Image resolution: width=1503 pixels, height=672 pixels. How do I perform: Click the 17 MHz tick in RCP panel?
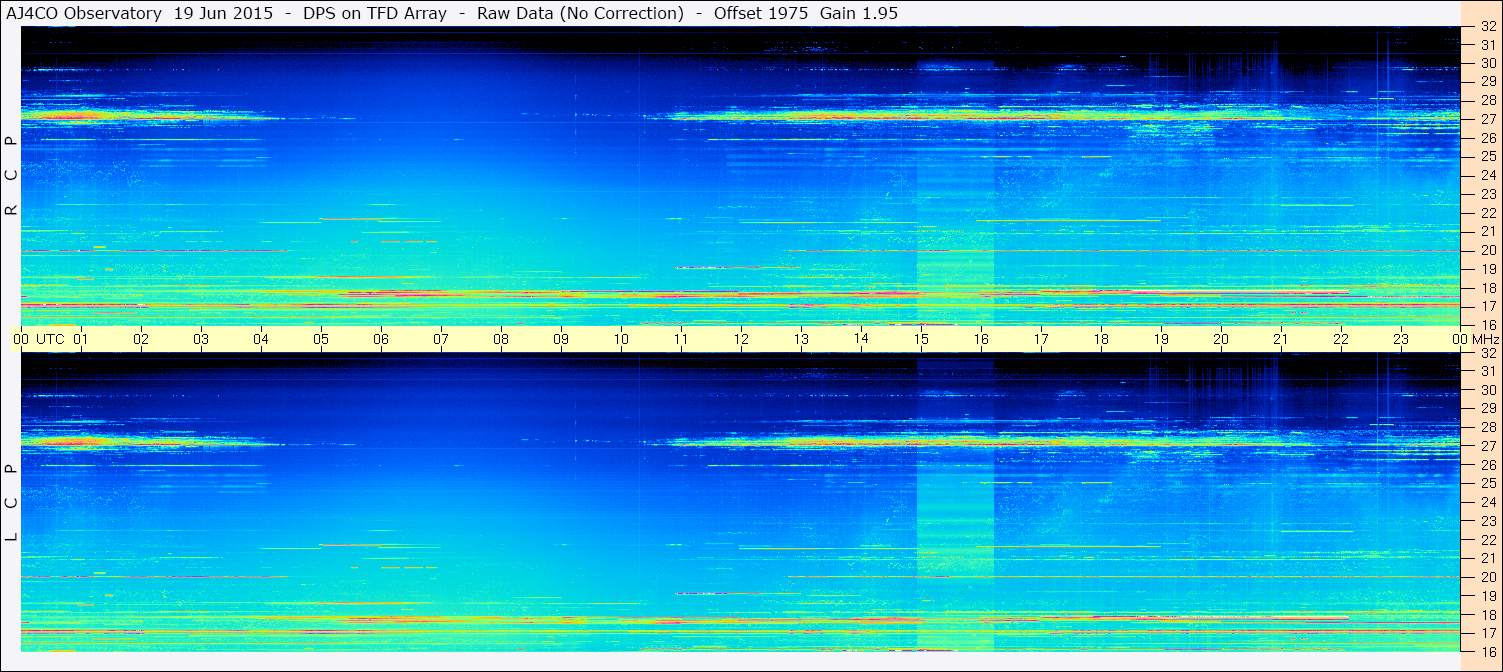point(1488,306)
